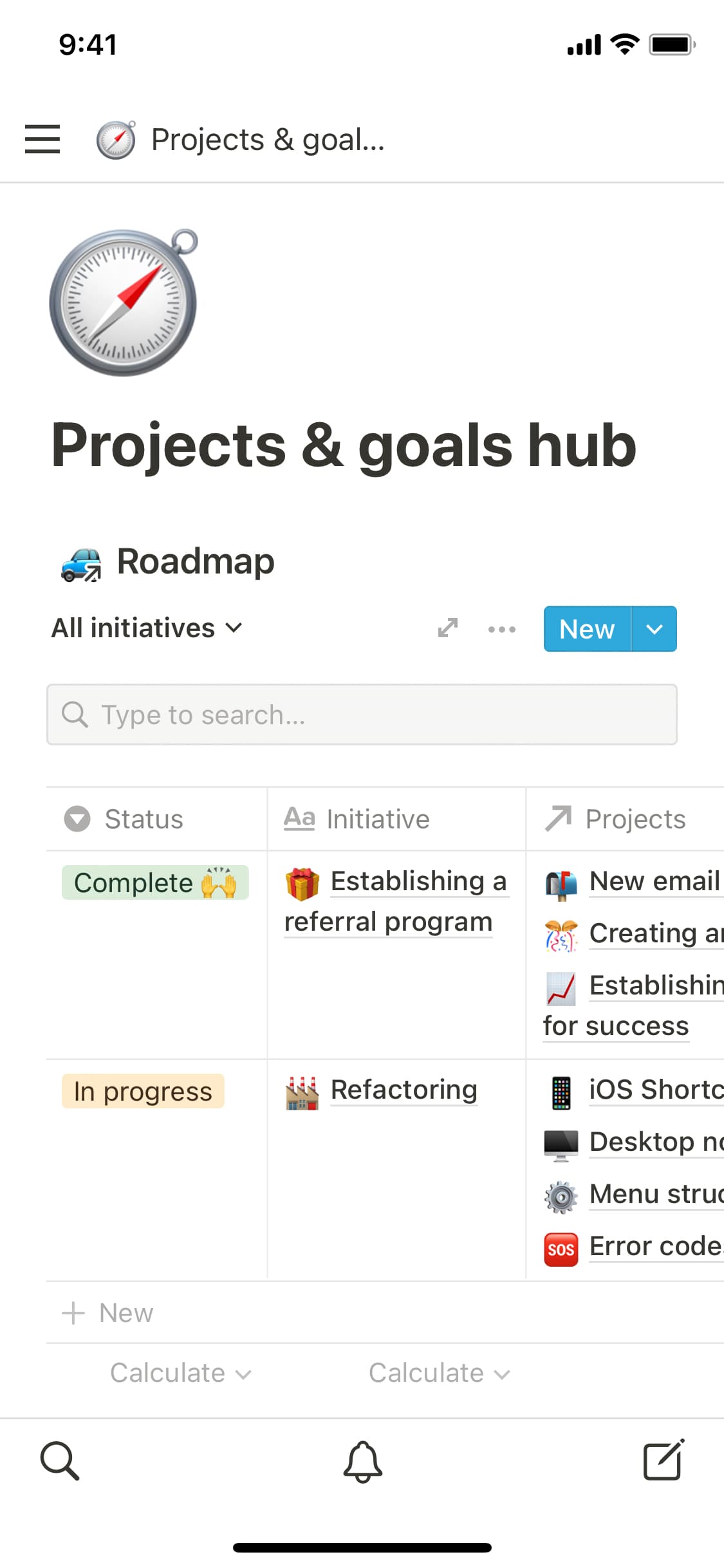This screenshot has width=724, height=1568.
Task: Open Calculate dropdown under Initiative column
Action: 439,1373
